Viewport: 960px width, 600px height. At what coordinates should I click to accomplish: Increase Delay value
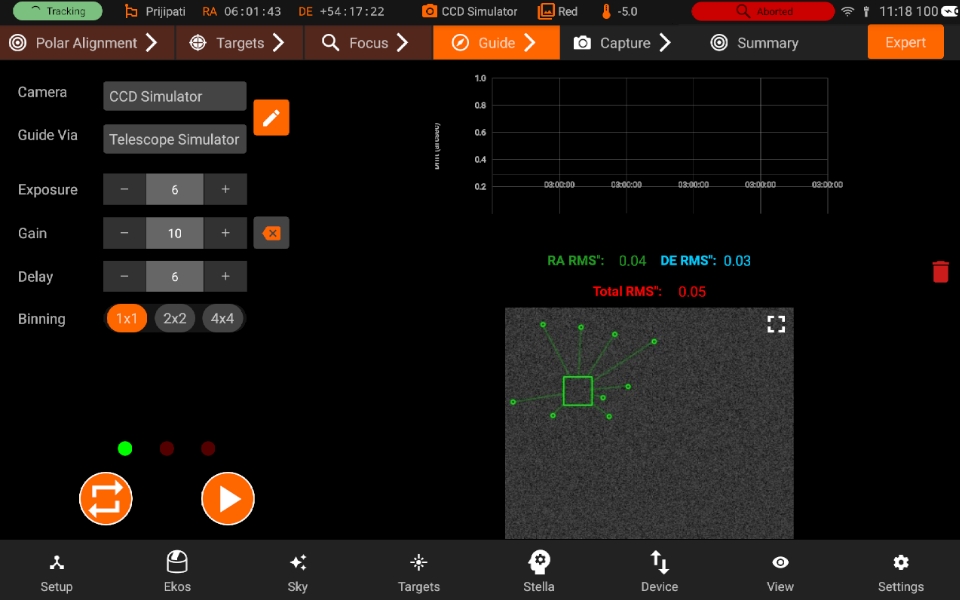pos(225,276)
